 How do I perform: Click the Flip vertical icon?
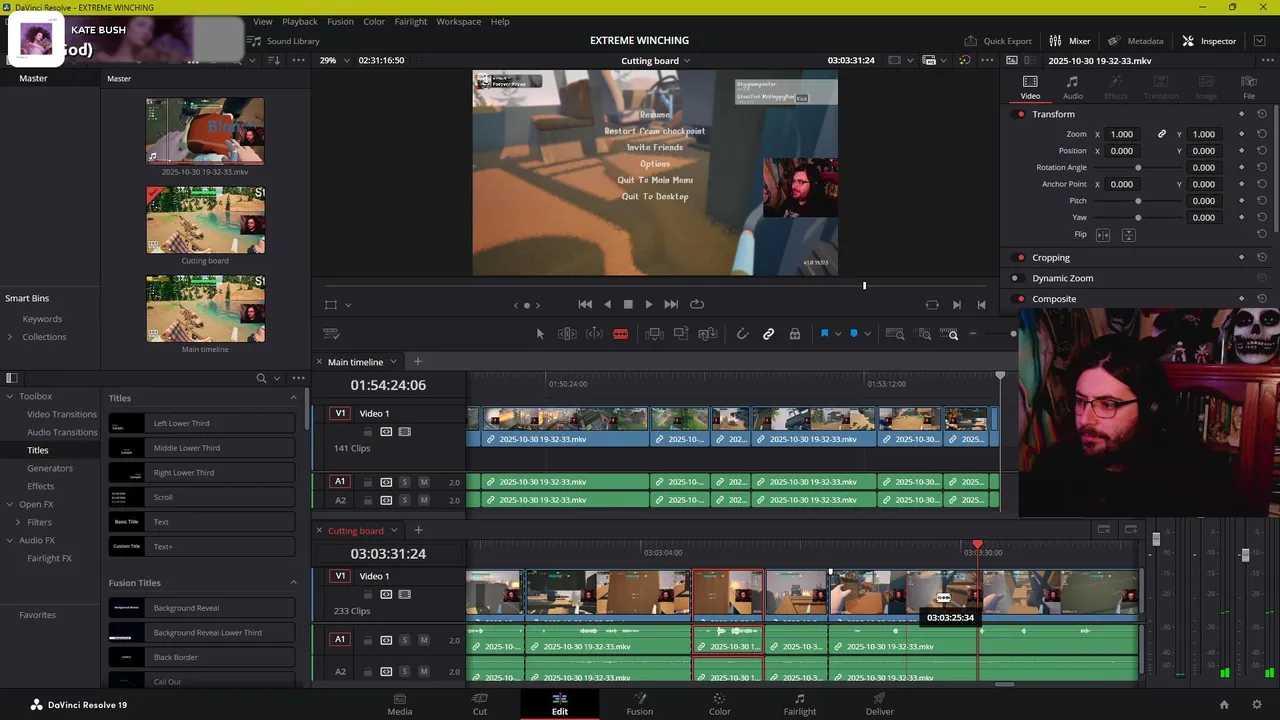(x=1128, y=234)
